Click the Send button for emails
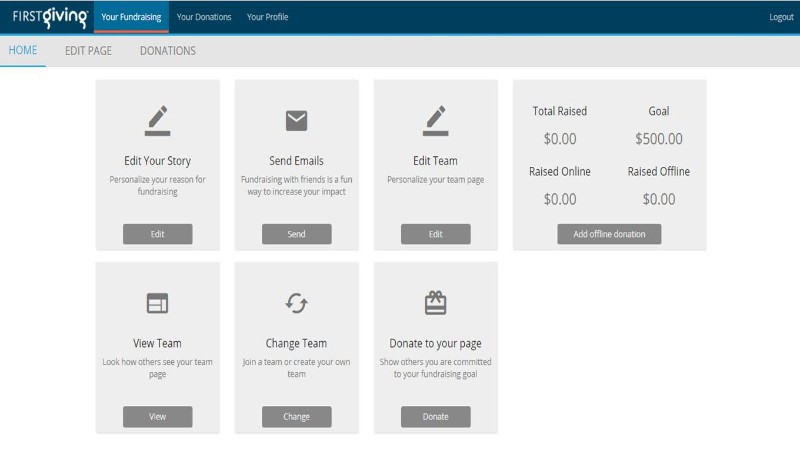 tap(296, 234)
